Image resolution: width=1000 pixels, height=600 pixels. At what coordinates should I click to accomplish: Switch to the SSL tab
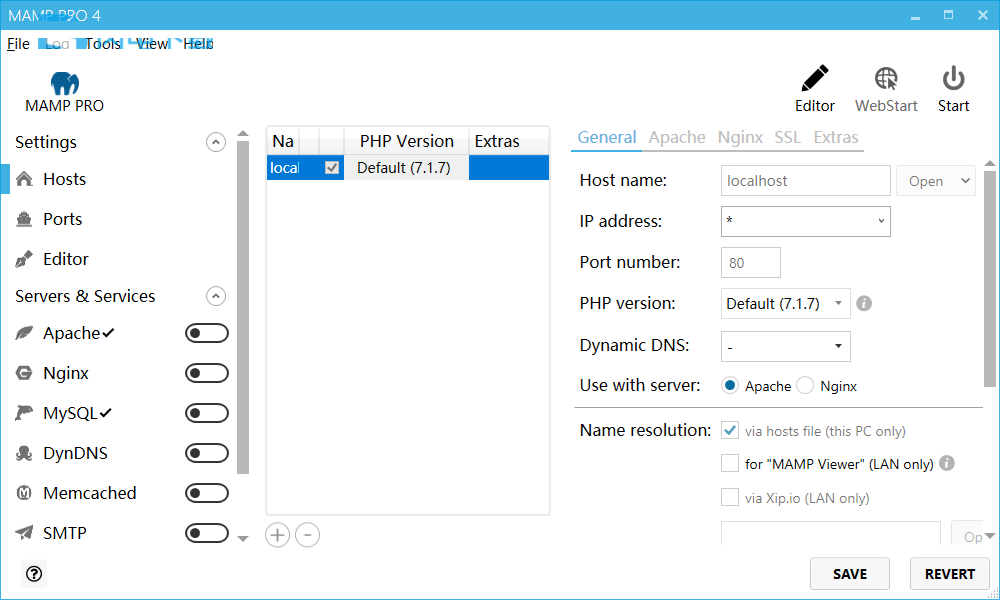tap(788, 137)
